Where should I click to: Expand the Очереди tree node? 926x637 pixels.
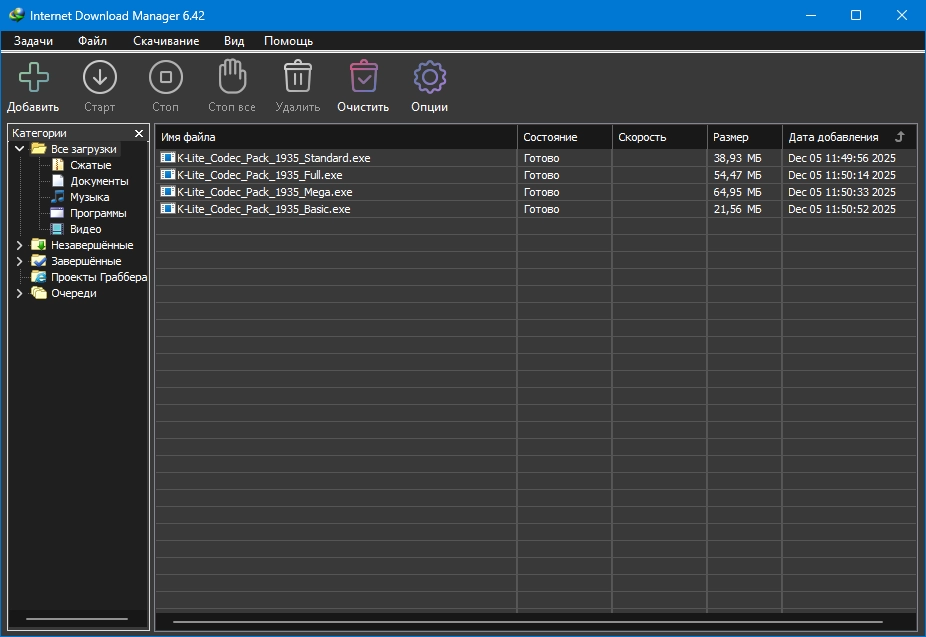[x=19, y=293]
